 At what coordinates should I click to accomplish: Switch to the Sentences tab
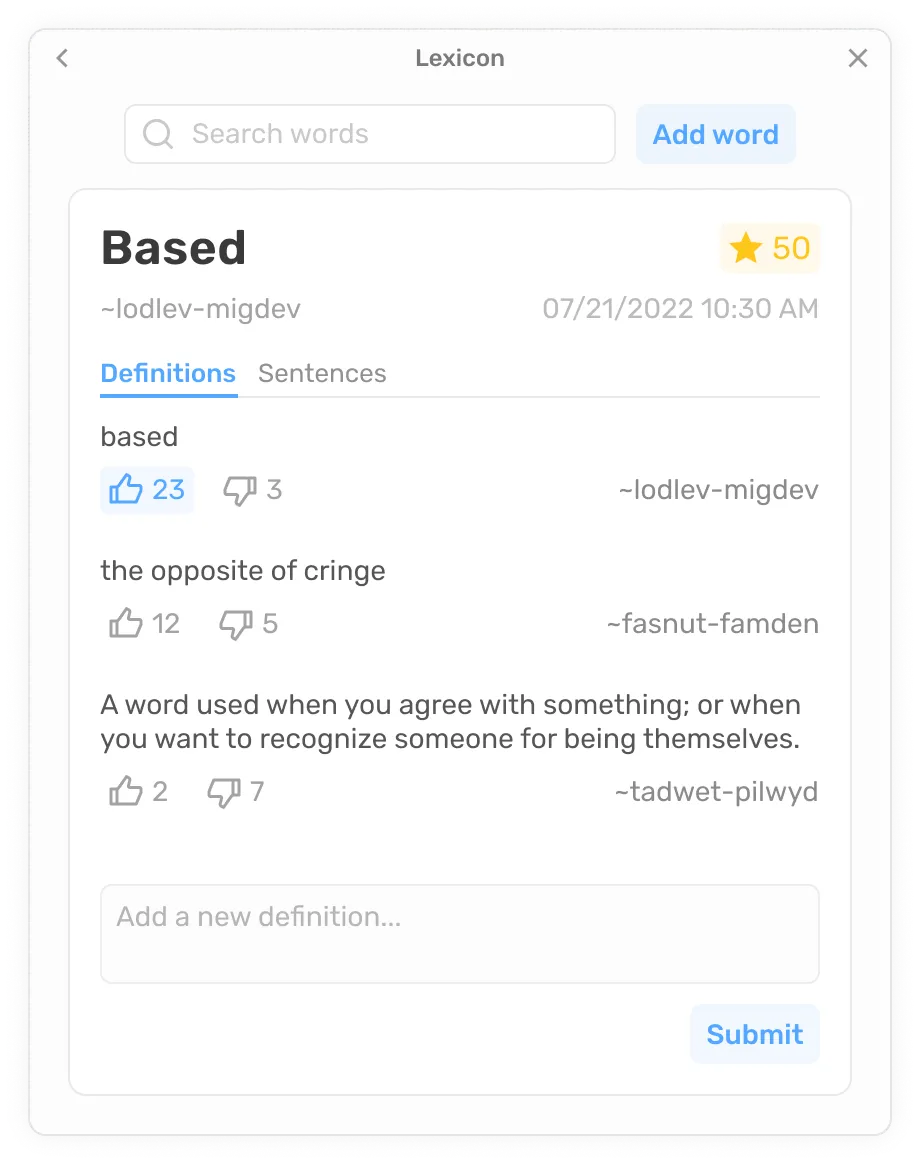tap(322, 374)
